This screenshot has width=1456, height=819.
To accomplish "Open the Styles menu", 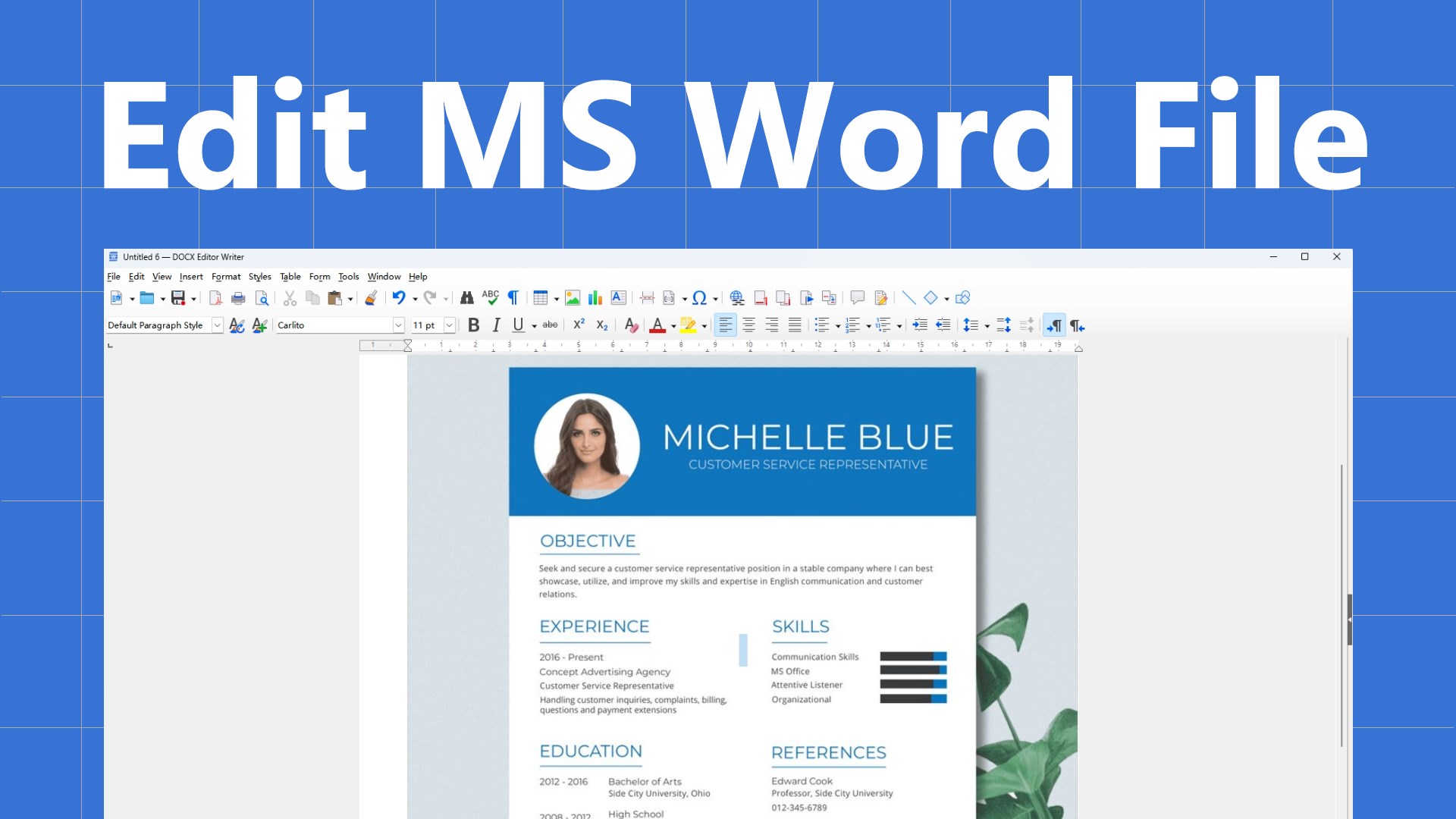I will 260,277.
